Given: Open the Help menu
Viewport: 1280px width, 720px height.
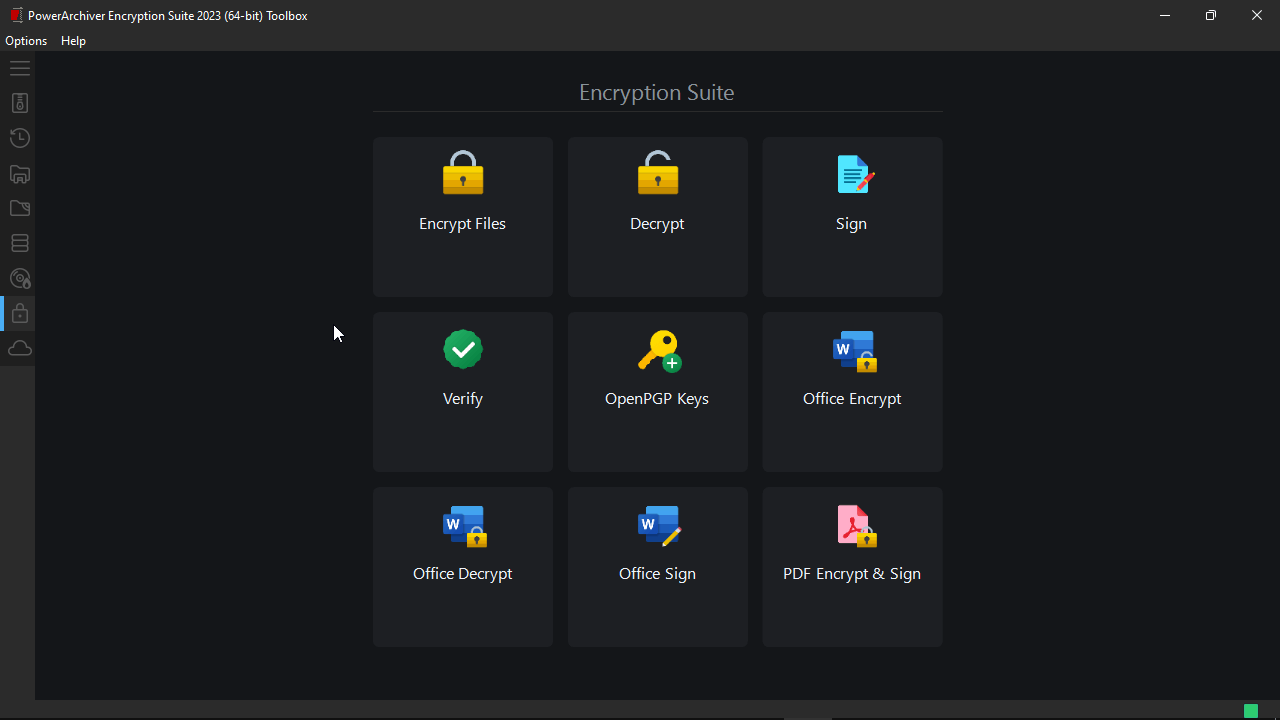Looking at the screenshot, I should (x=73, y=41).
